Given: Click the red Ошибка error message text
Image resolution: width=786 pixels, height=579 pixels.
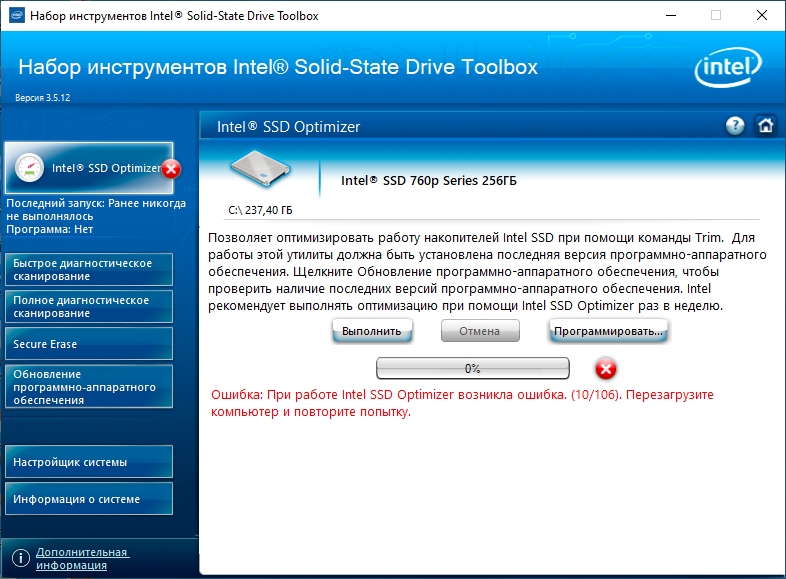Looking at the screenshot, I should (462, 403).
